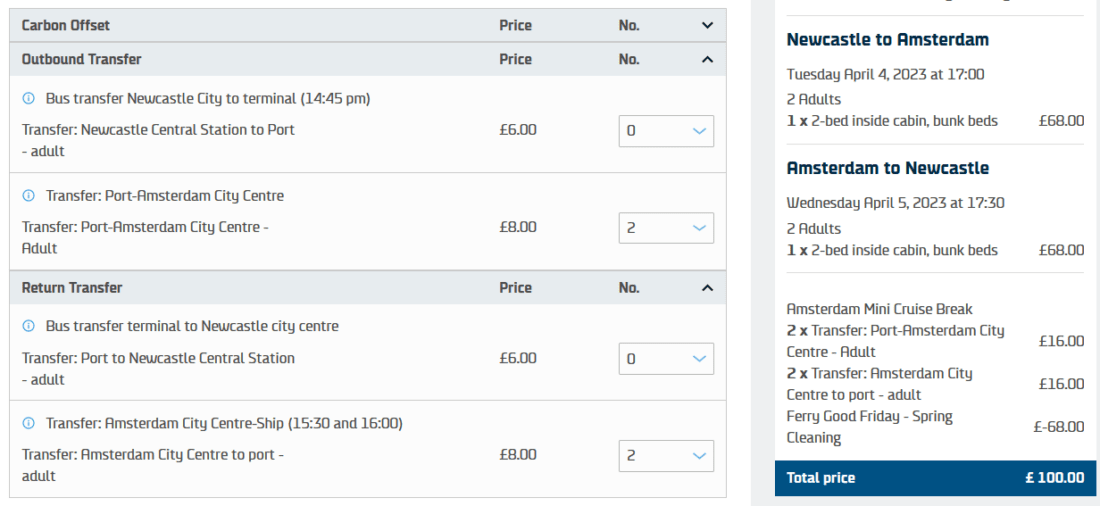Screen dimensions: 1100x506
Task: Click the 'Bus transfer Newcastle City to terminal' title
Action: (x=209, y=99)
